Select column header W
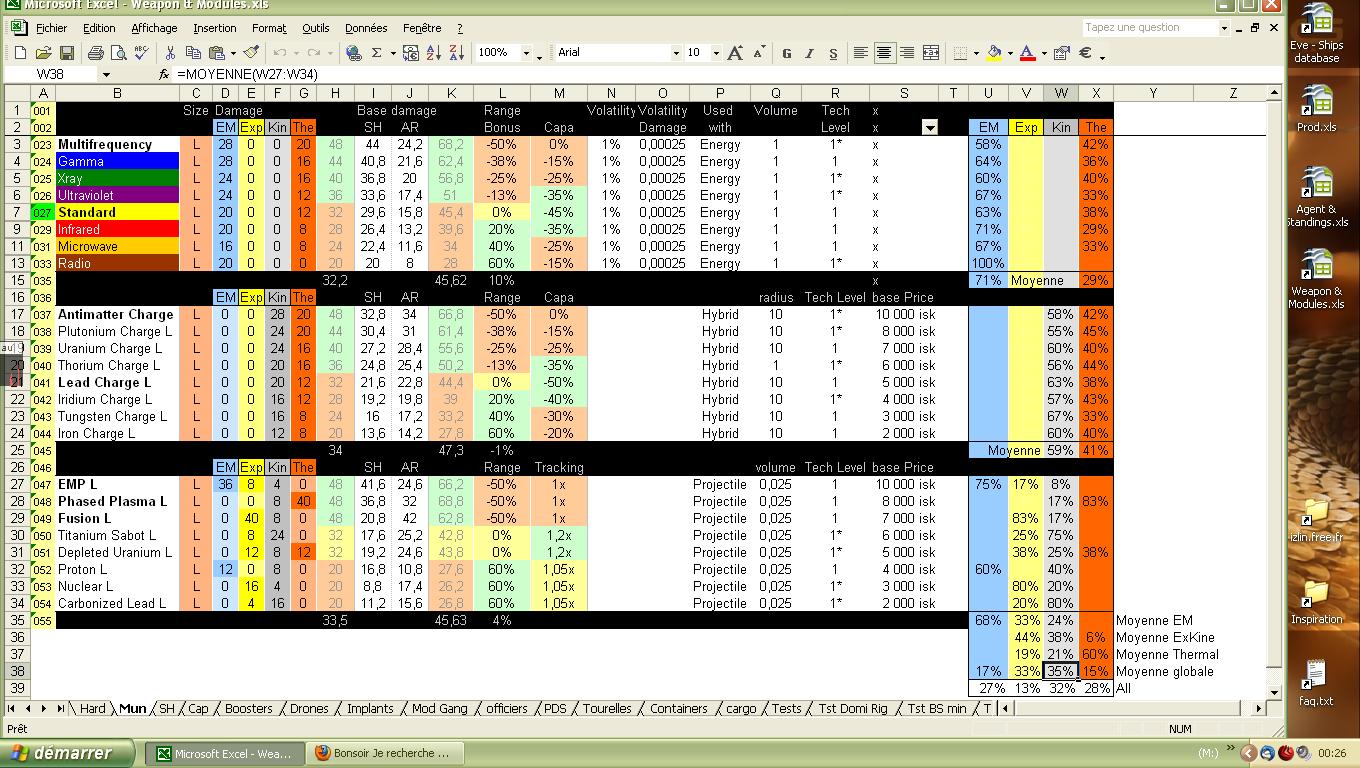 click(x=1061, y=93)
